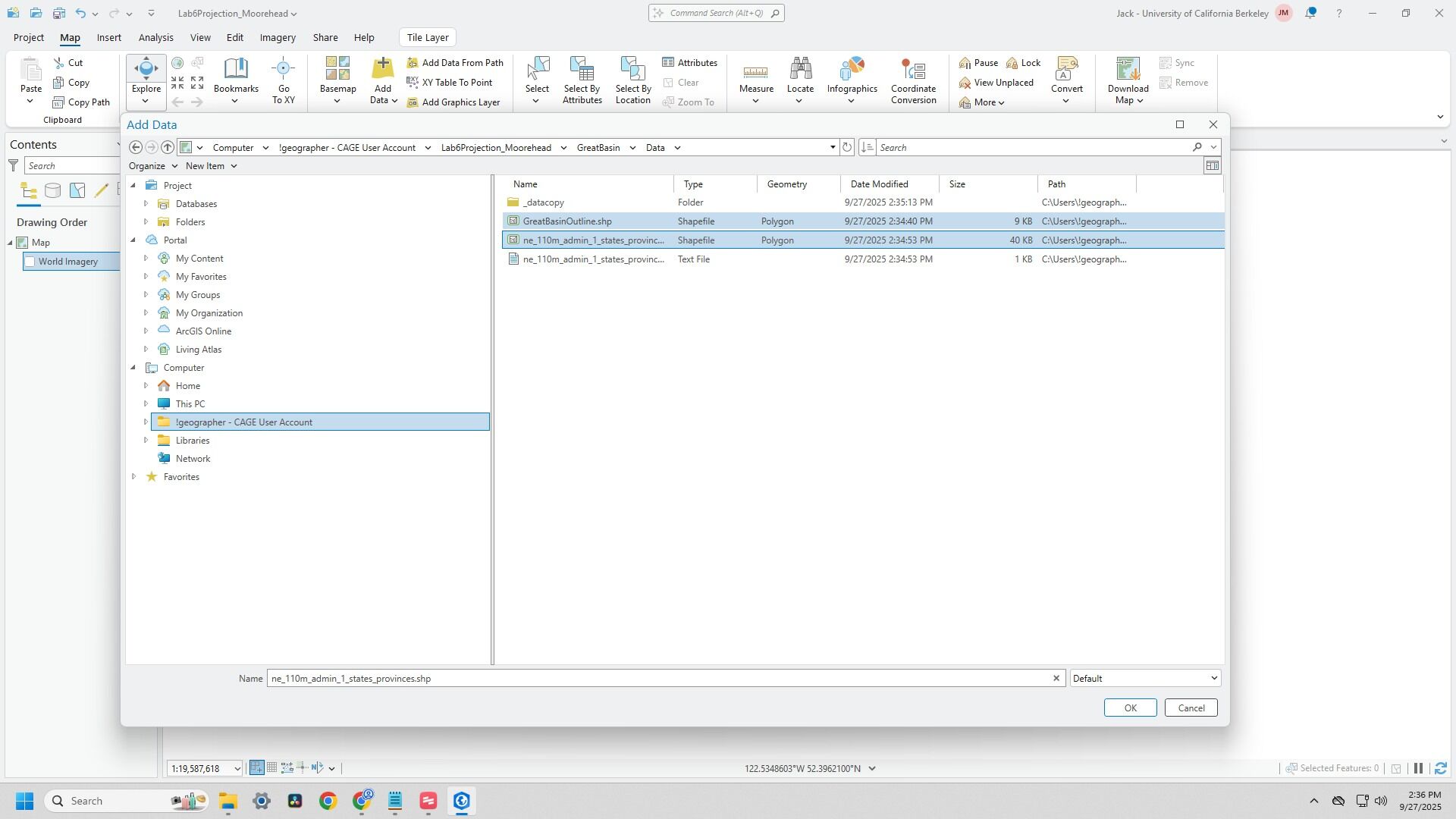The image size is (1456, 819).
Task: Toggle the snapping button in status bar
Action: pyautogui.click(x=257, y=768)
